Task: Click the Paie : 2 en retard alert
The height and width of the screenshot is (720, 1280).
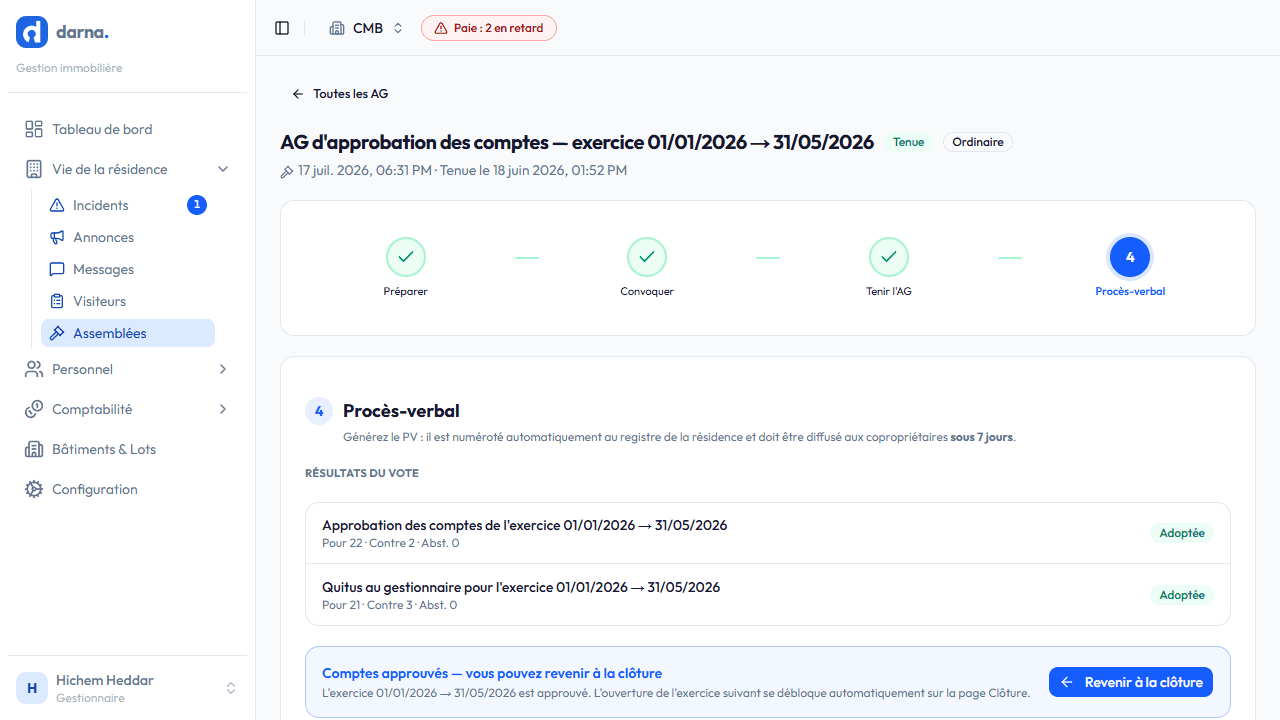Action: (489, 28)
